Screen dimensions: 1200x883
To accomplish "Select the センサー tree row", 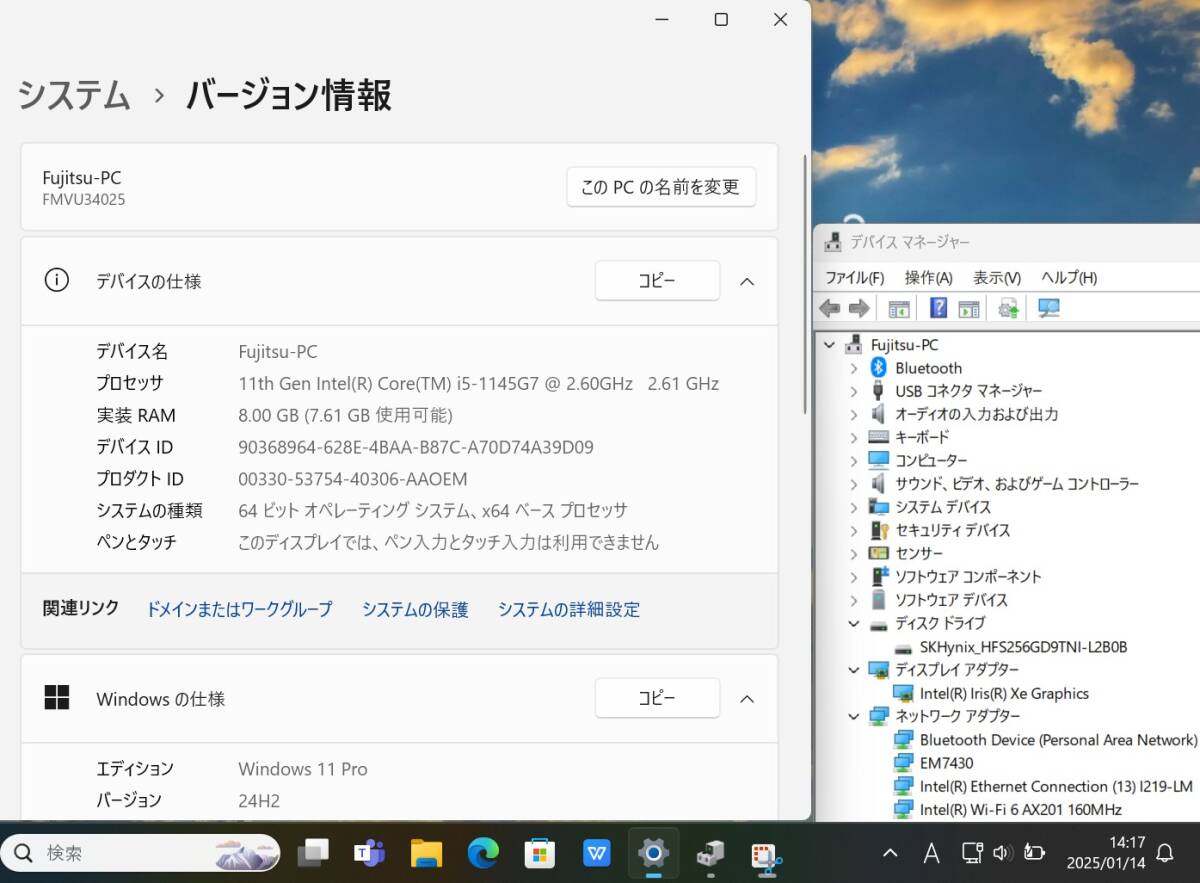I will [x=919, y=553].
